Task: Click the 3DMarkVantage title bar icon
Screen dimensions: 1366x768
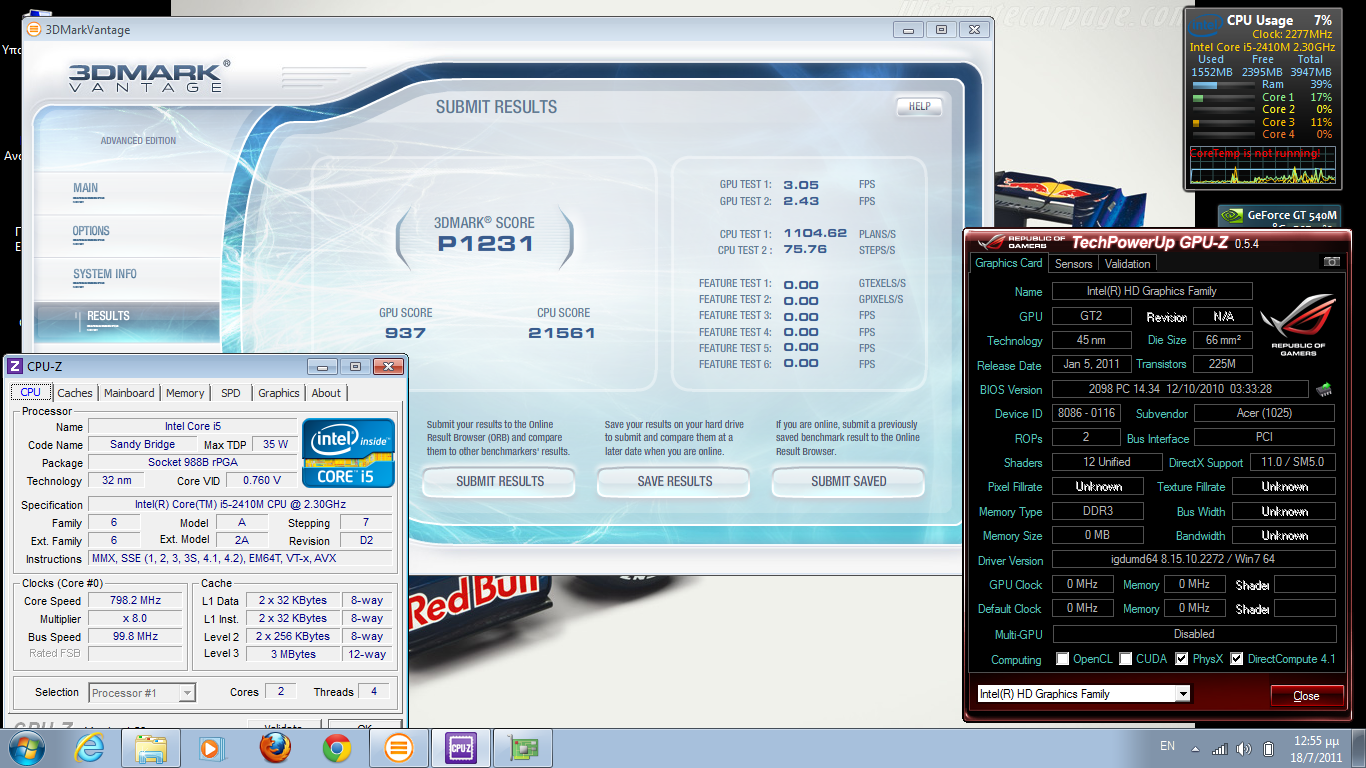Action: [x=36, y=29]
